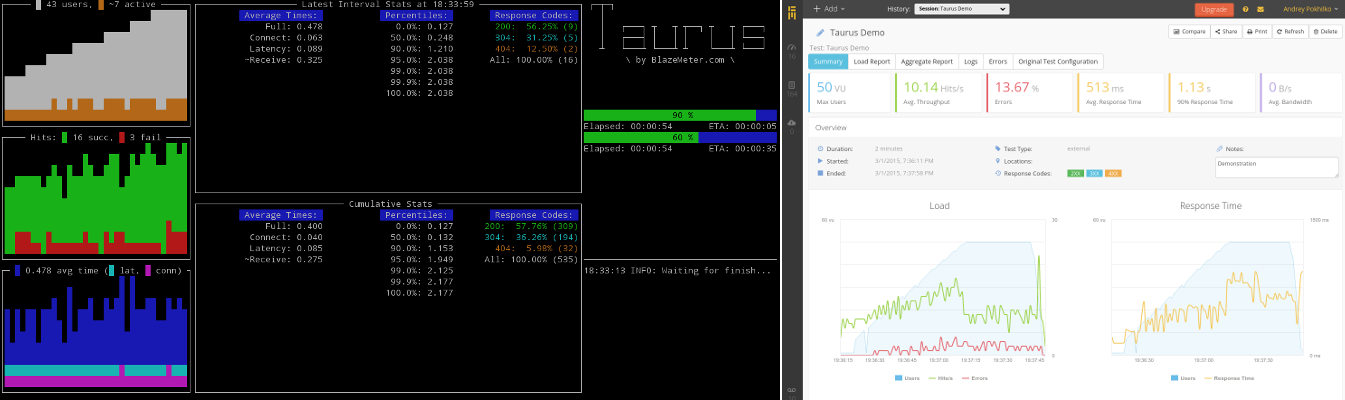Click the help question mark icon
Image resolution: width=1345 pixels, height=400 pixels.
point(1245,9)
